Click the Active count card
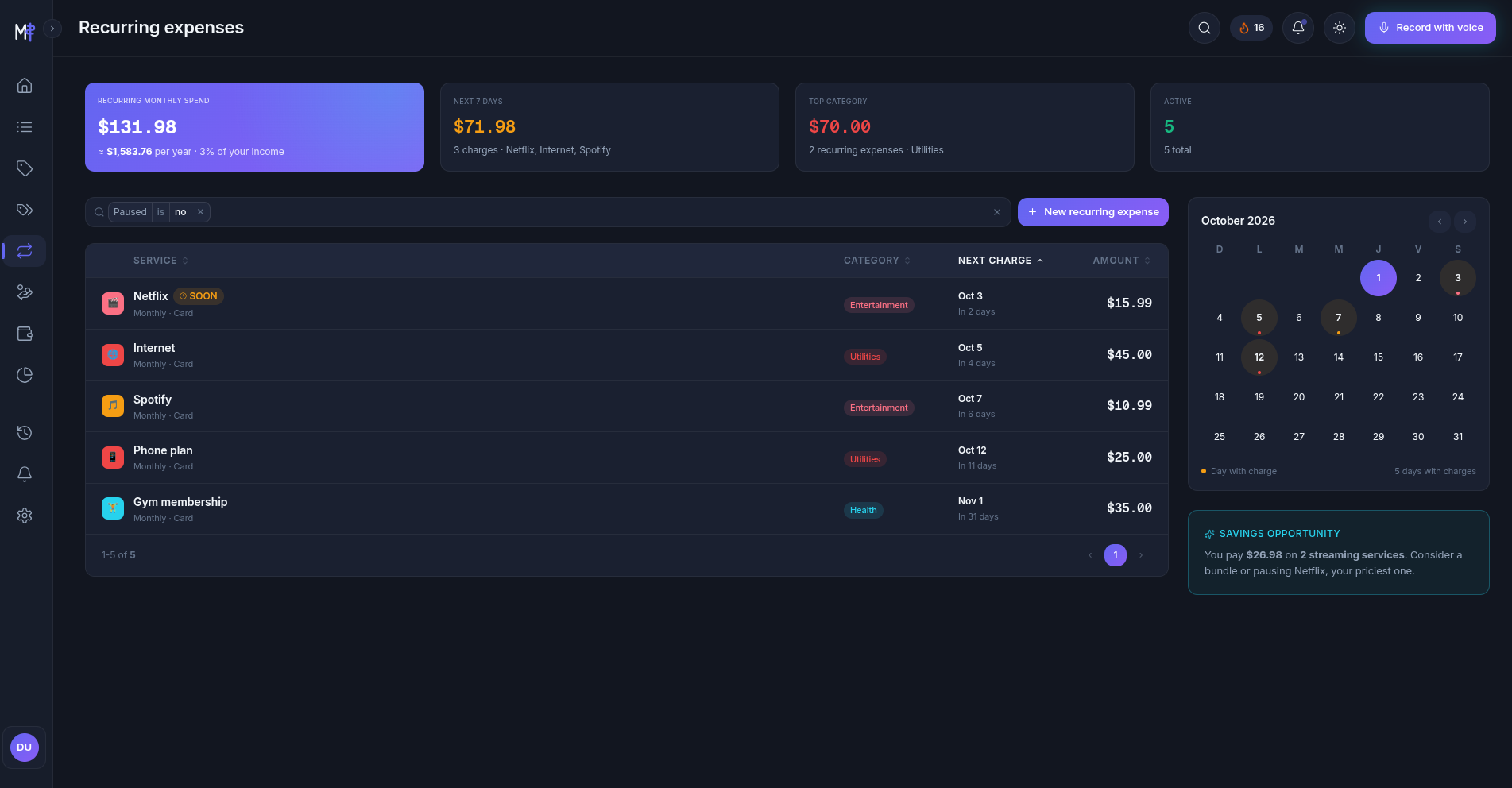 tap(1320, 127)
